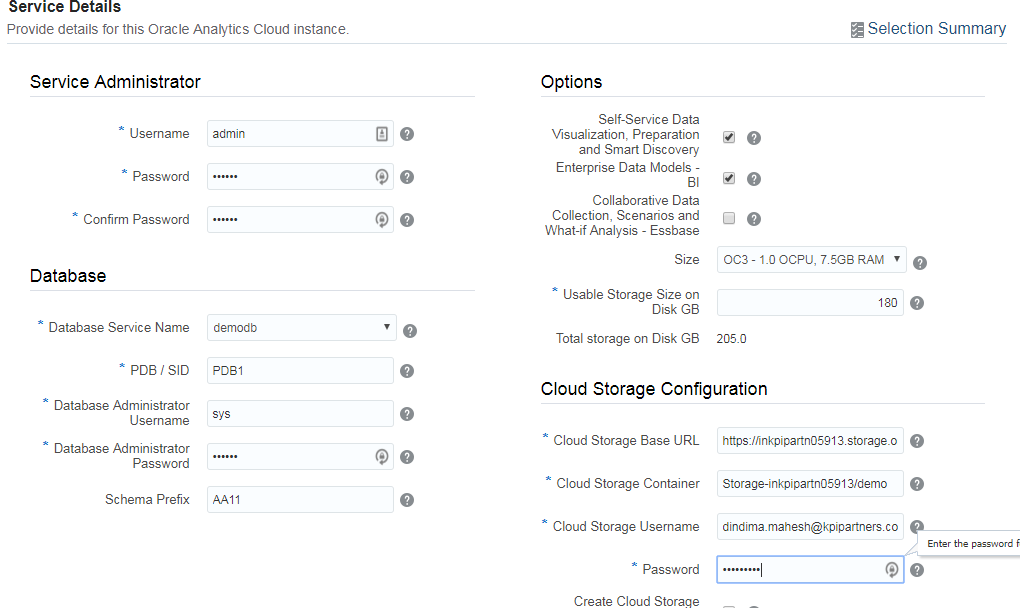Screen dimensions: 1020x608
Task: Expand the Size dropdown OC3 option
Action: (811, 260)
